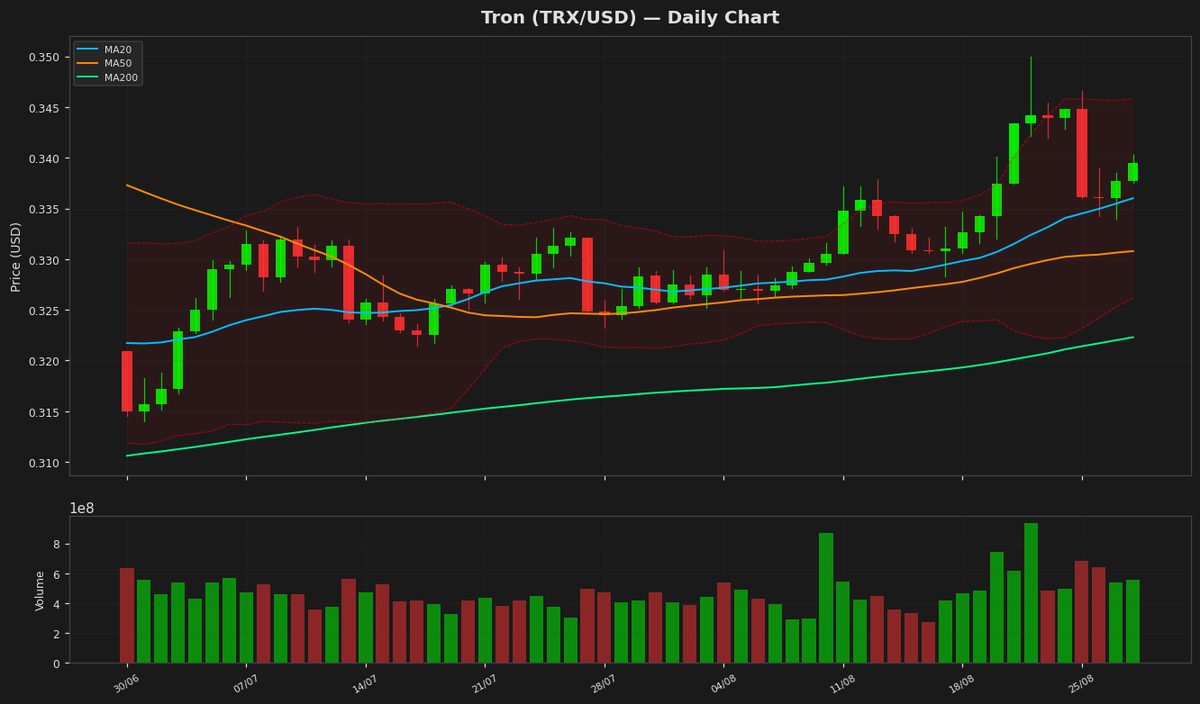1200x704 pixels.
Task: Click the 30/06 date label
Action: coord(126,682)
